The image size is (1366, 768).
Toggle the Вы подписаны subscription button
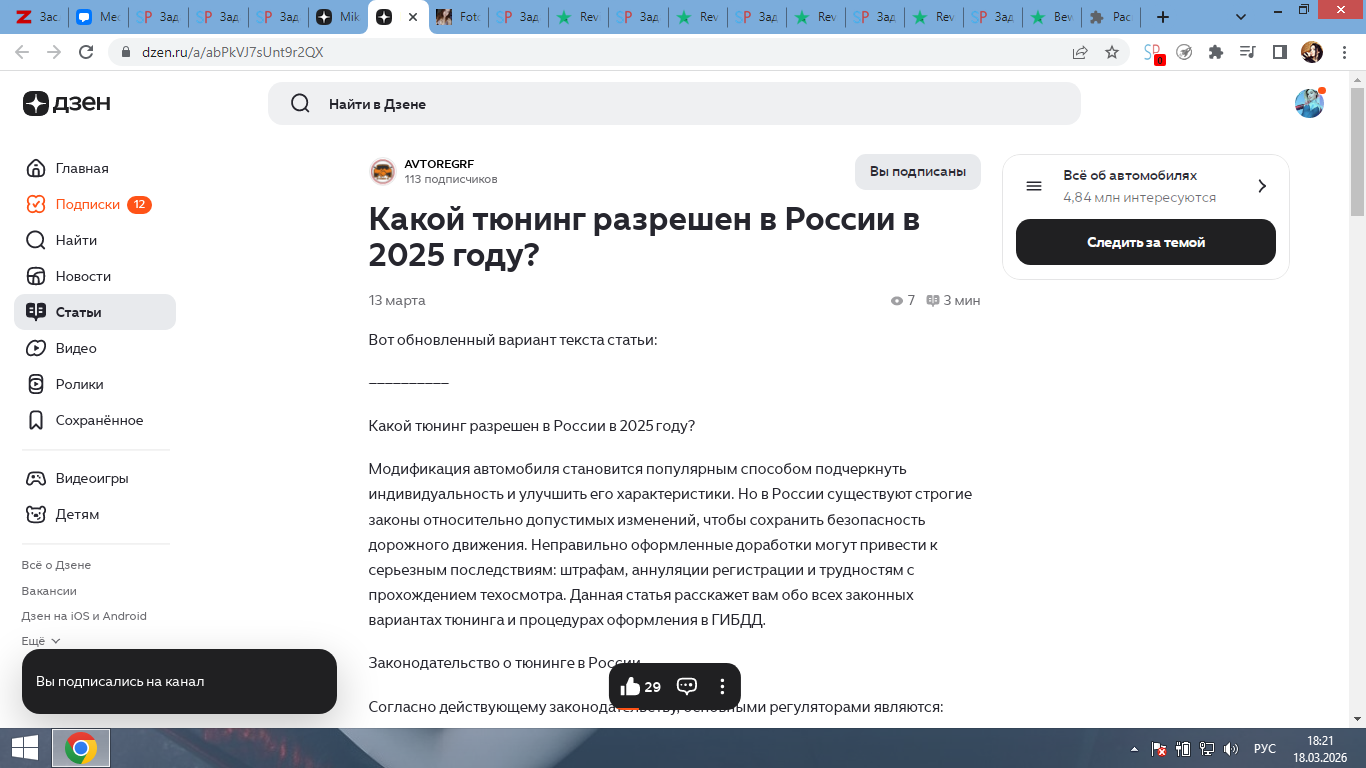click(x=918, y=172)
